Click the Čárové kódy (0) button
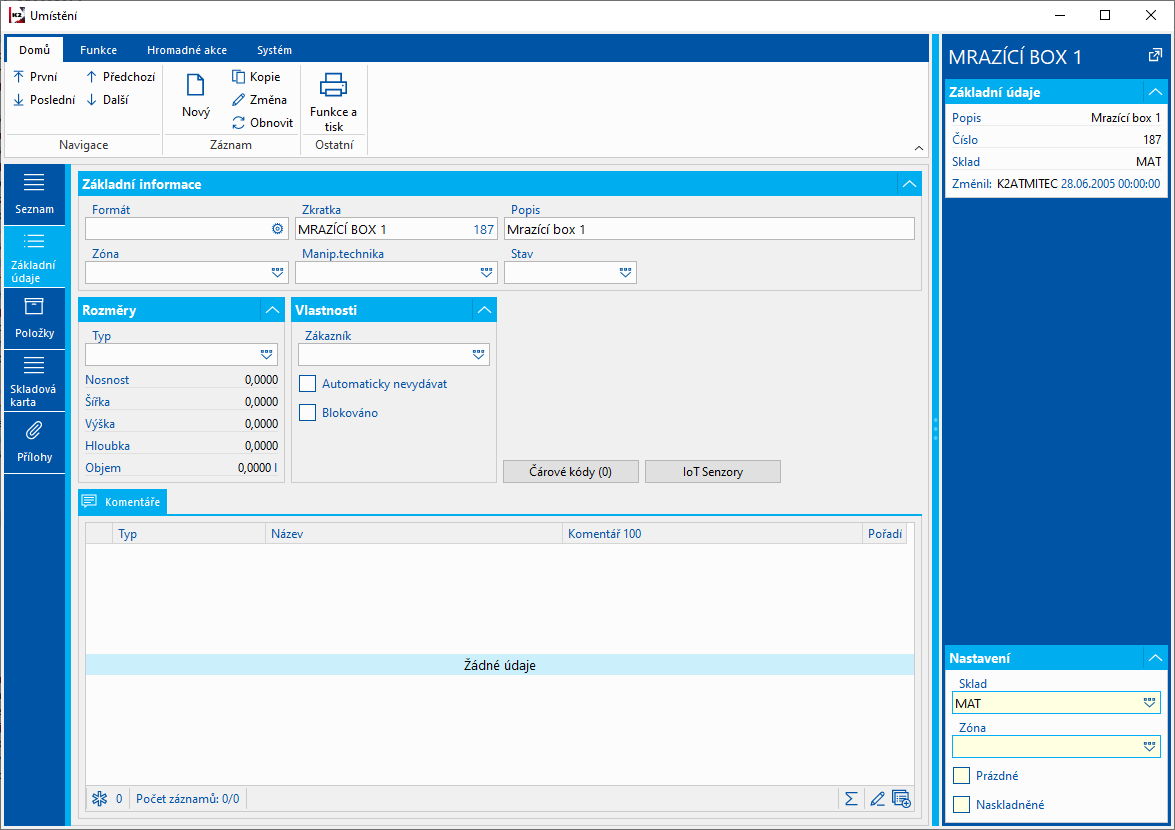Image resolution: width=1175 pixels, height=830 pixels. pos(570,472)
